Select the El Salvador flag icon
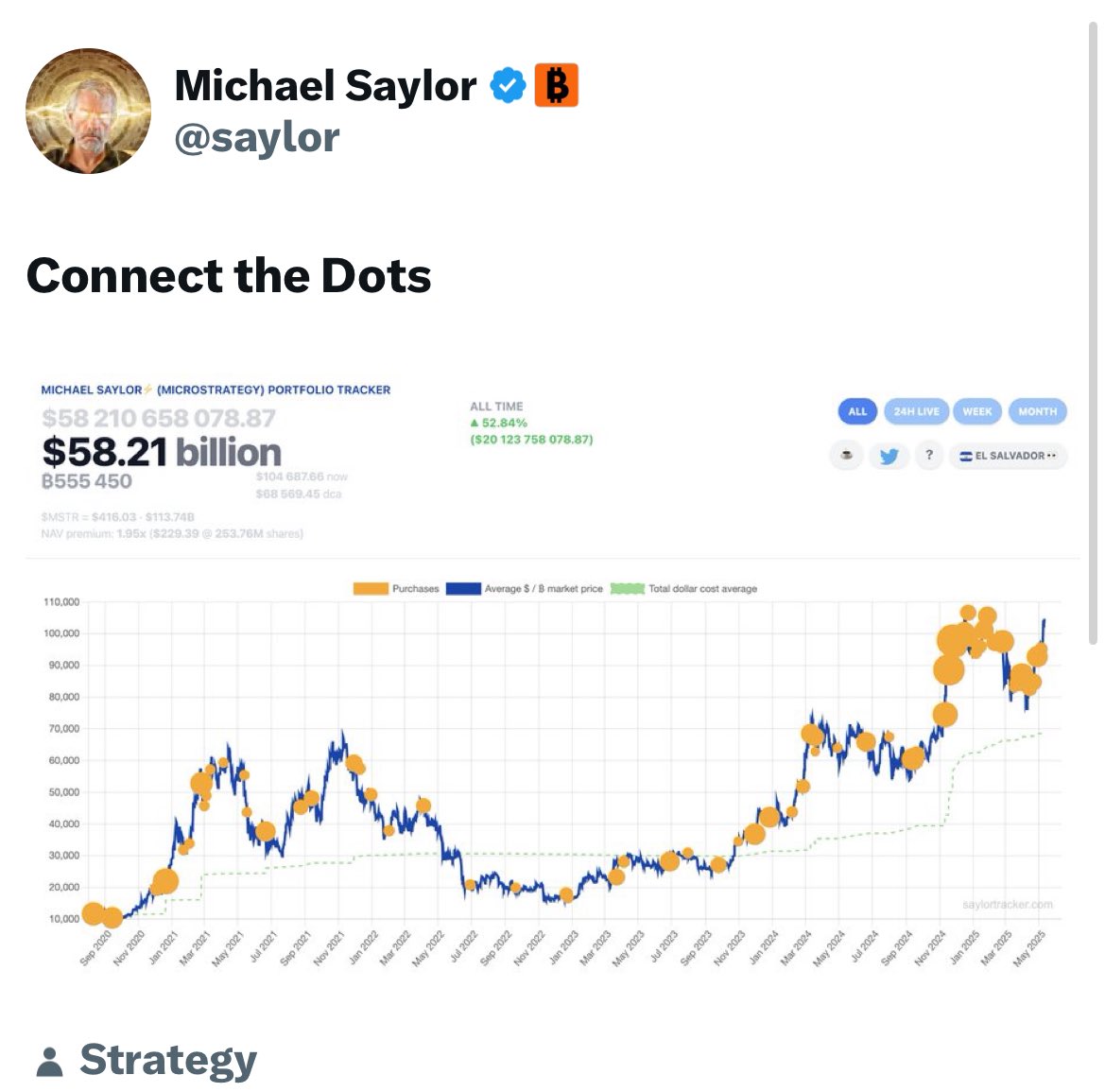The image size is (1105, 1092). [967, 455]
